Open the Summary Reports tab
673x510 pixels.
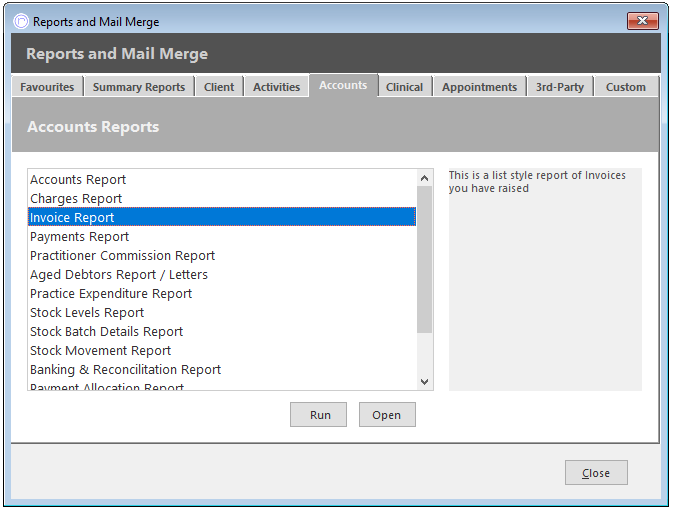point(139,87)
